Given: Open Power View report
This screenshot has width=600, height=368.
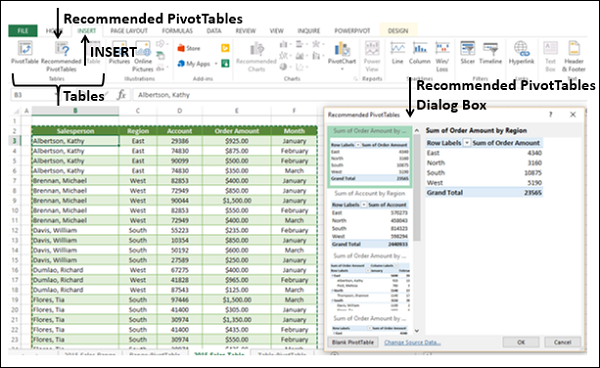Looking at the screenshot, I should click(x=372, y=56).
